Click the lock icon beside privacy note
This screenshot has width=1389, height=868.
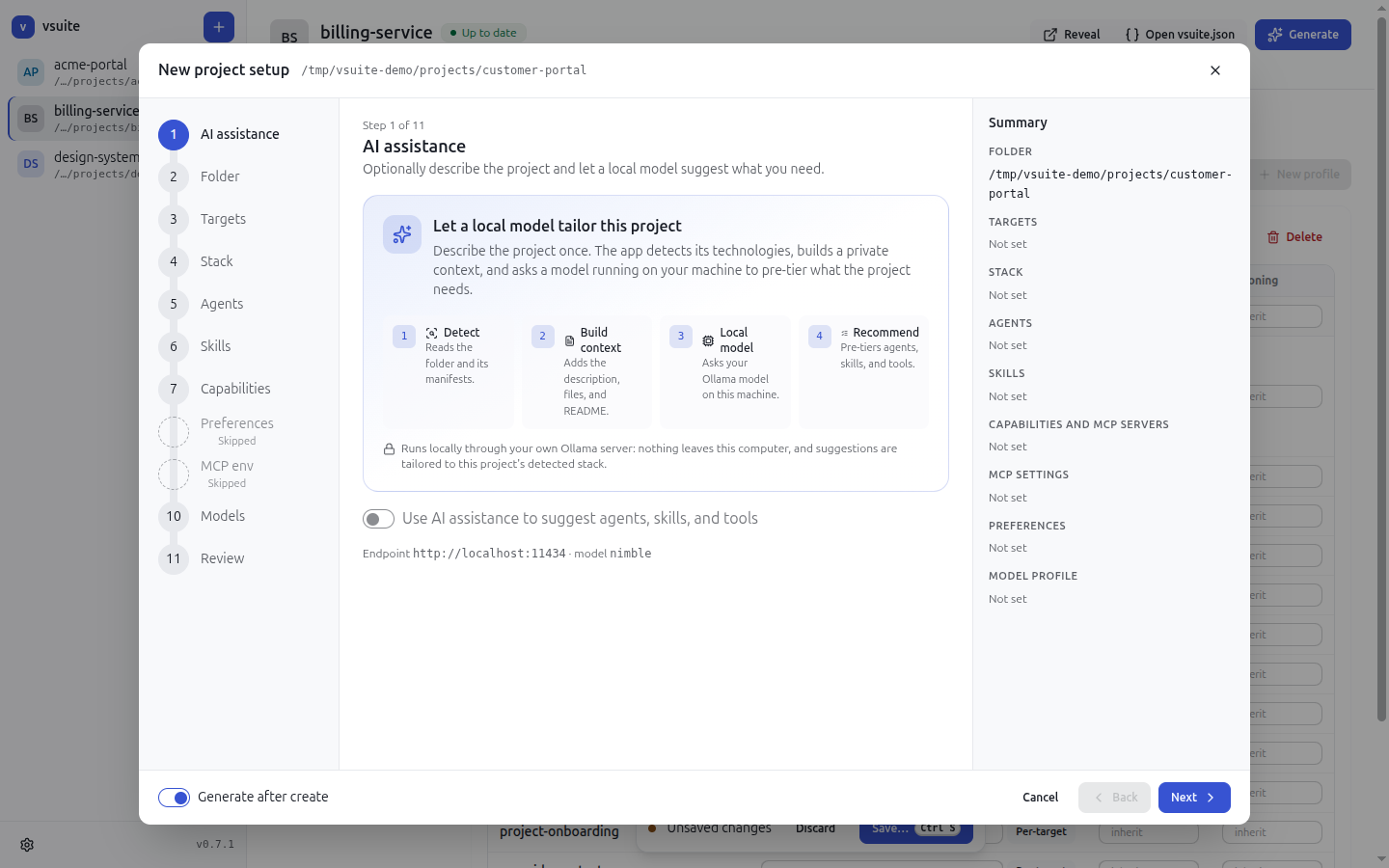[389, 448]
